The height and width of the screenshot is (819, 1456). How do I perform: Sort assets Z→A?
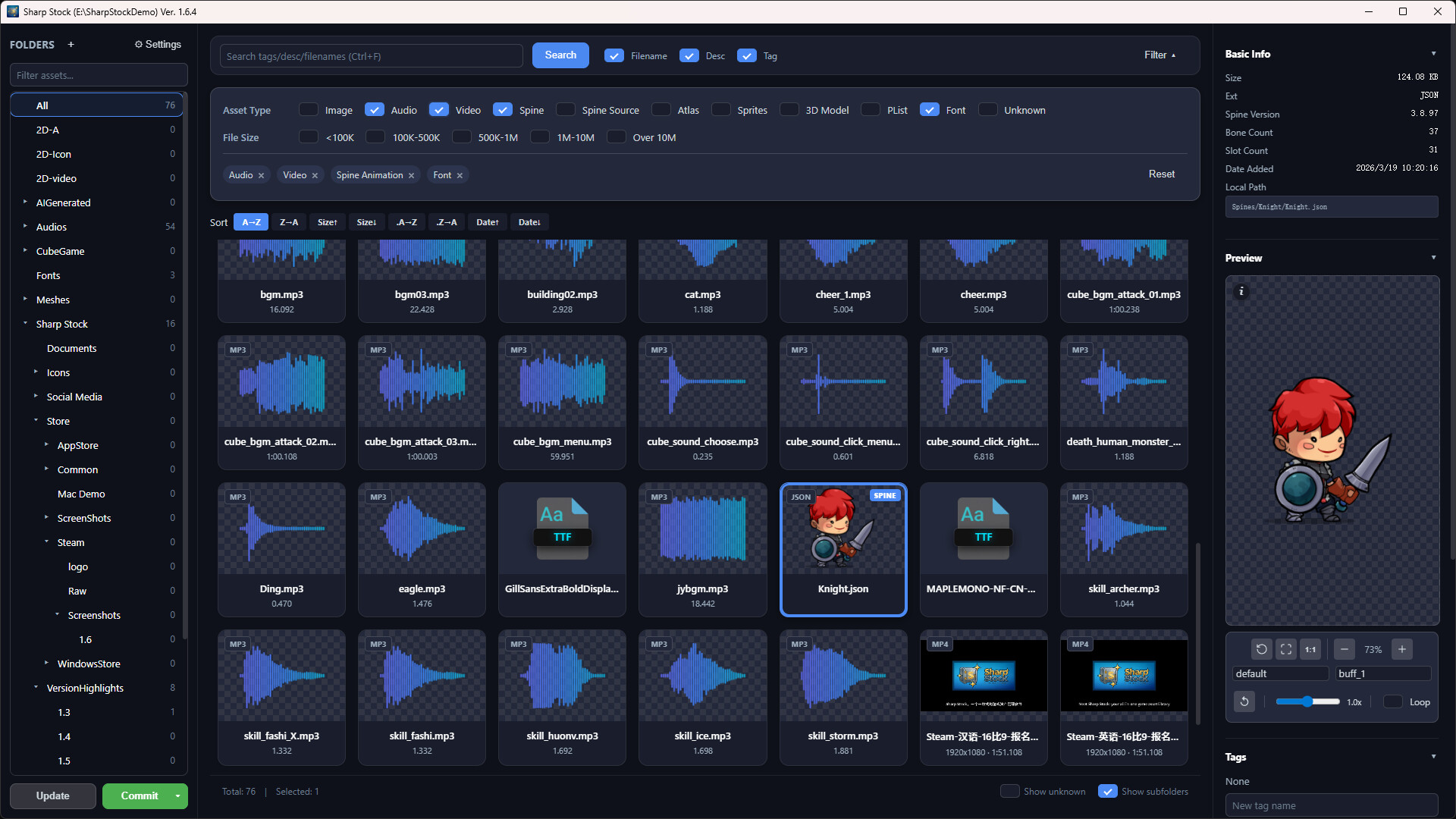coord(289,223)
